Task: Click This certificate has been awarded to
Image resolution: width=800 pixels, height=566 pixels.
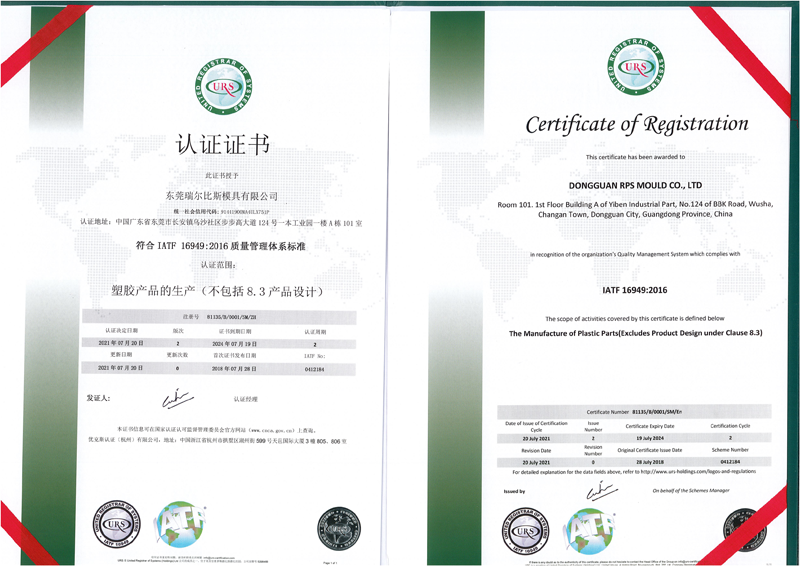Action: pos(635,157)
